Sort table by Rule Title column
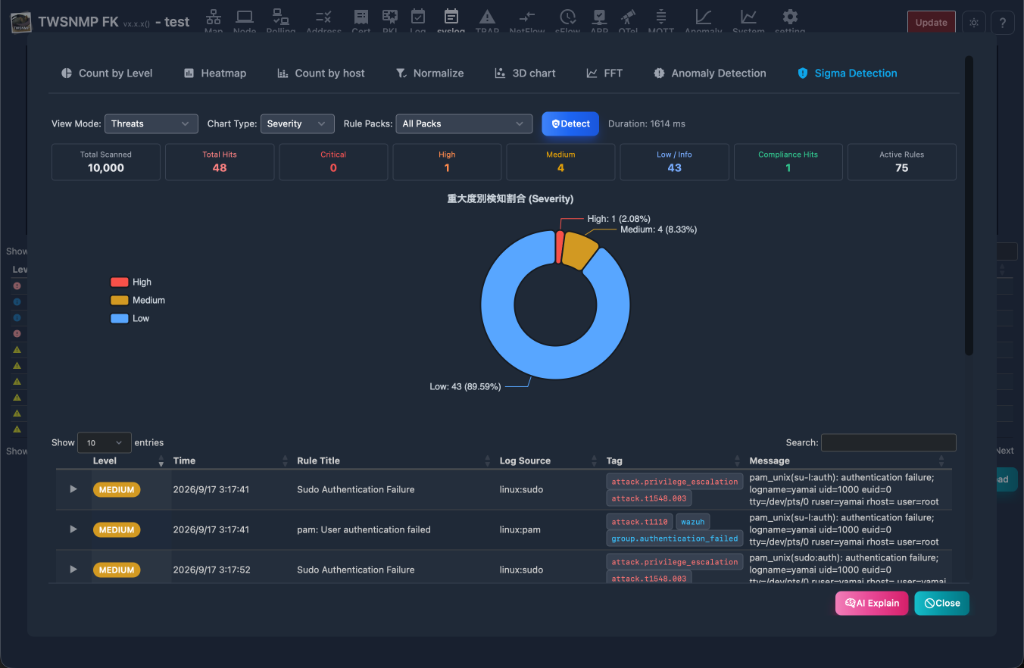Image resolution: width=1024 pixels, height=668 pixels. coord(392,461)
